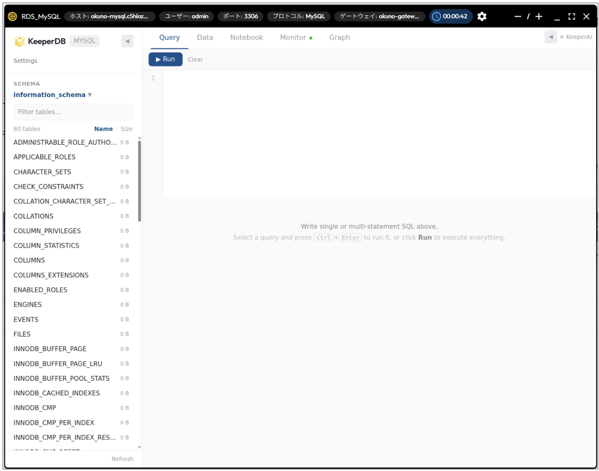
Task: Collapse left sidebar with arrow icon
Action: tap(127, 41)
